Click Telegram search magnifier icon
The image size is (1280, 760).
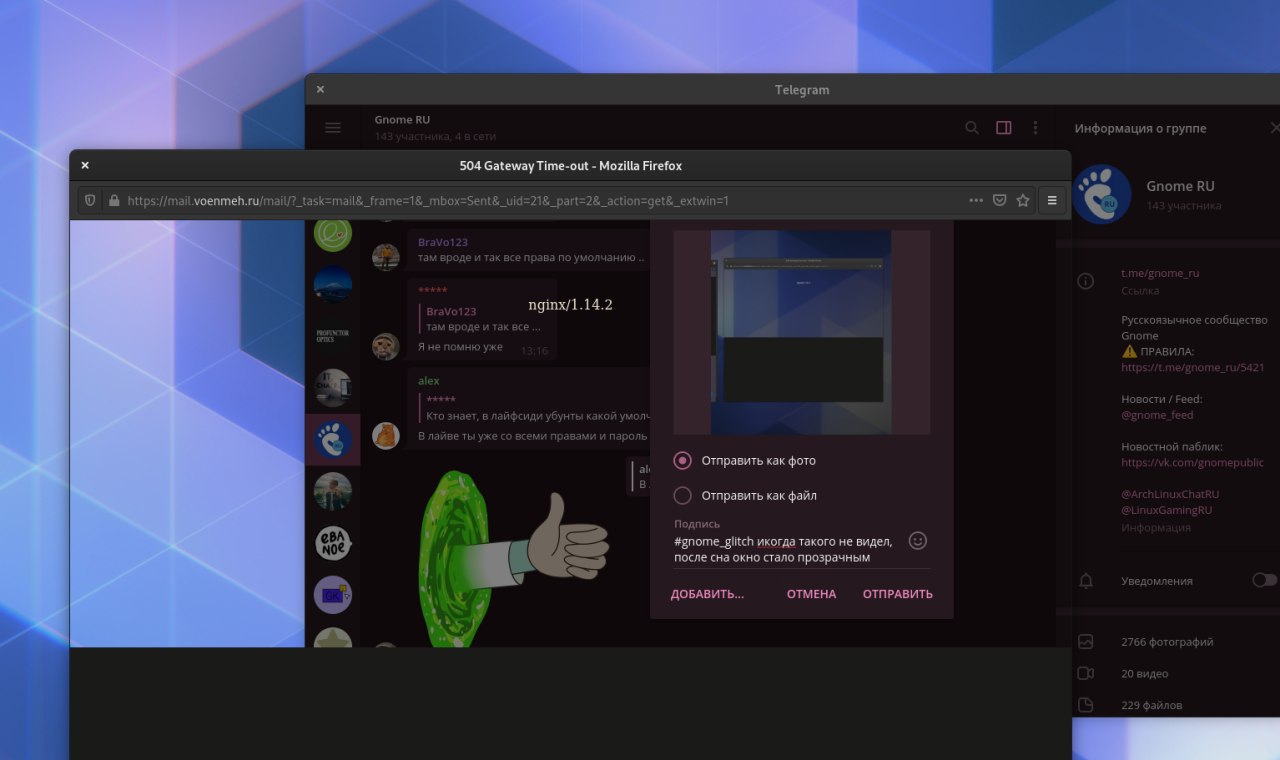pyautogui.click(x=971, y=128)
